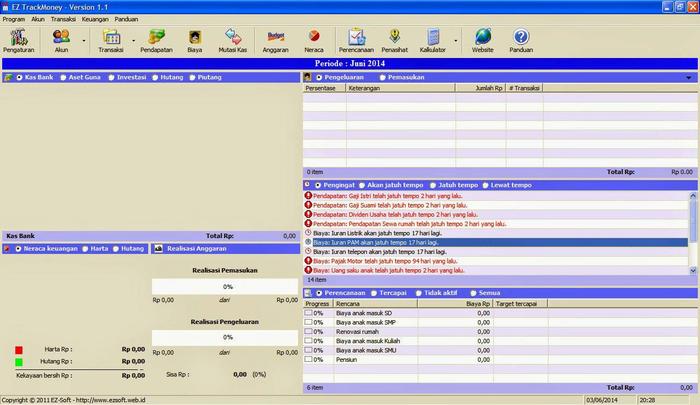Image resolution: width=700 pixels, height=405 pixels.
Task: Switch to the Pemasukan radio option
Action: (x=381, y=77)
